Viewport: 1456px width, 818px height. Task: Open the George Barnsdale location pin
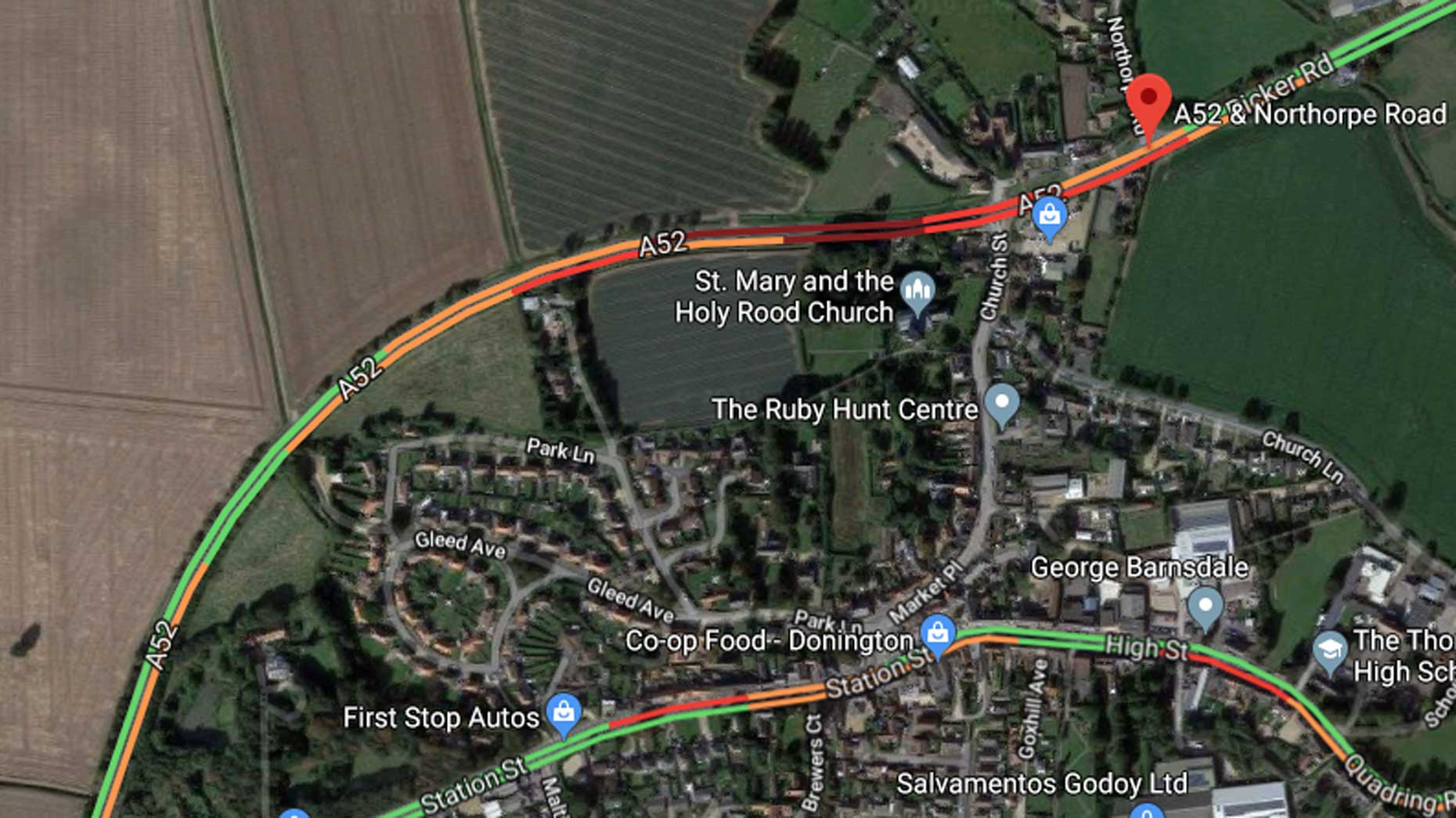pos(1205,608)
